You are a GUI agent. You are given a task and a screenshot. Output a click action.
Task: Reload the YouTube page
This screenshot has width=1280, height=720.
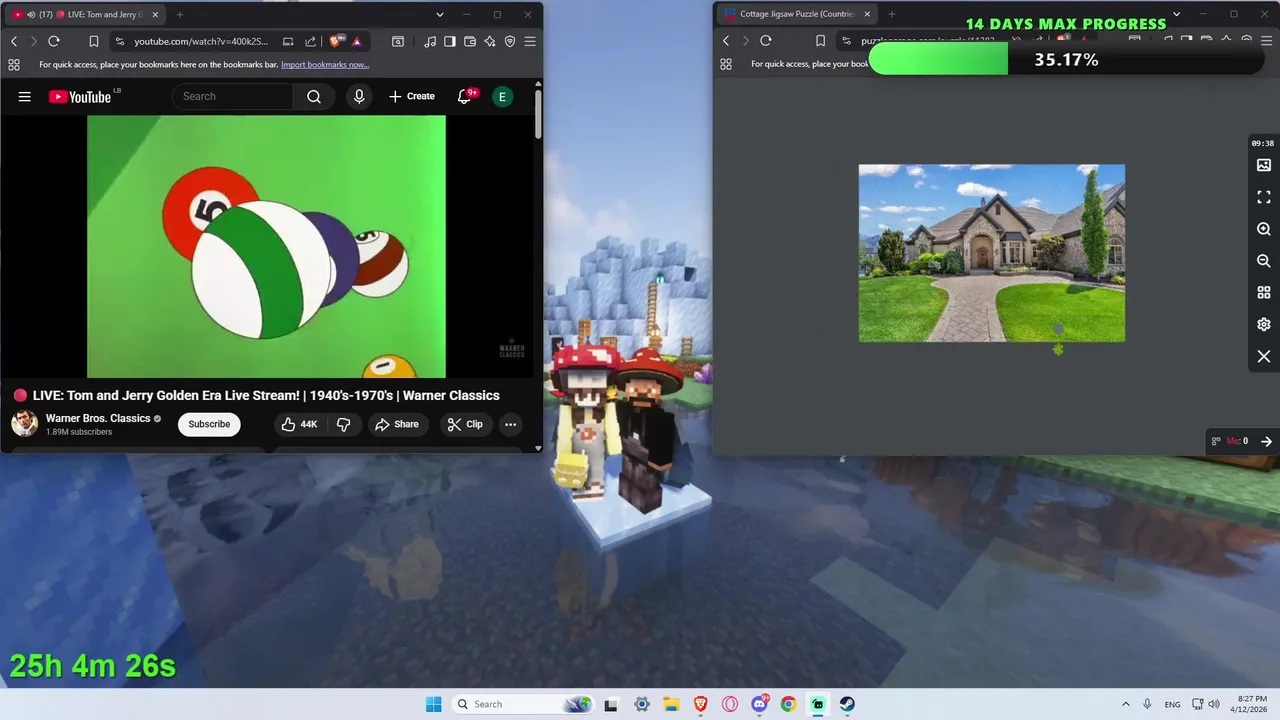click(x=54, y=41)
